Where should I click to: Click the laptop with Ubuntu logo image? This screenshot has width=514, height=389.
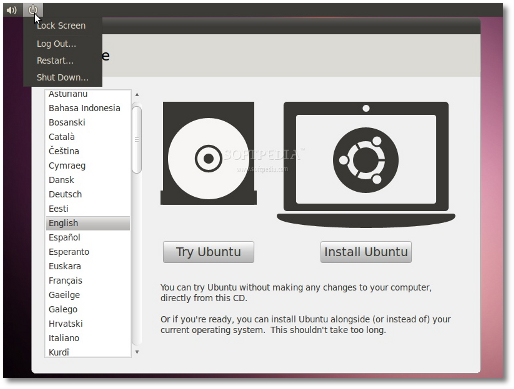[x=366, y=165]
